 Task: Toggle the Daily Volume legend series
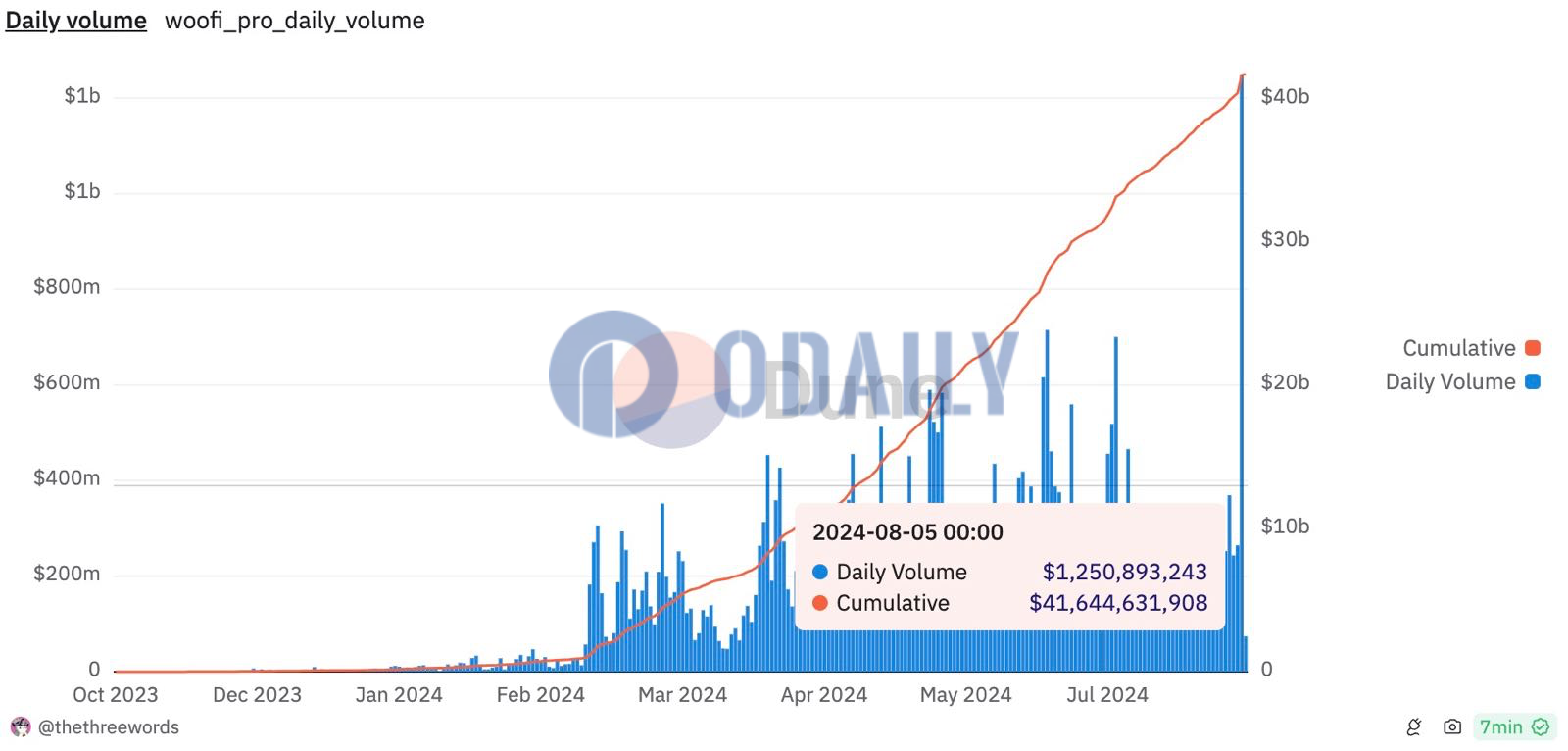[x=1462, y=382]
